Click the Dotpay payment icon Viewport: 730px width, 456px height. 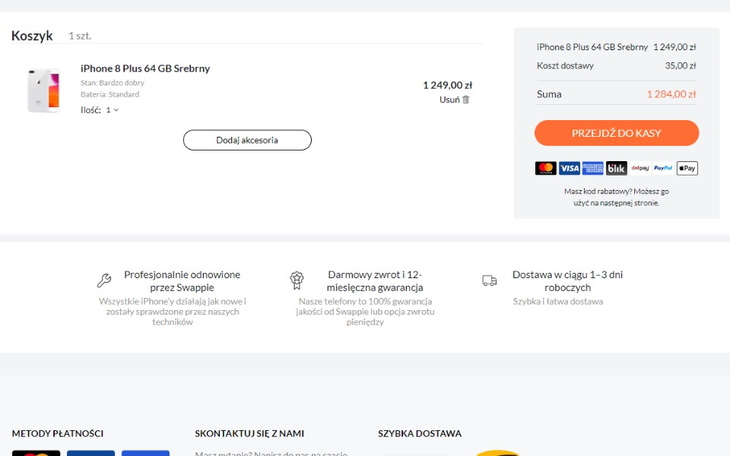coord(640,168)
